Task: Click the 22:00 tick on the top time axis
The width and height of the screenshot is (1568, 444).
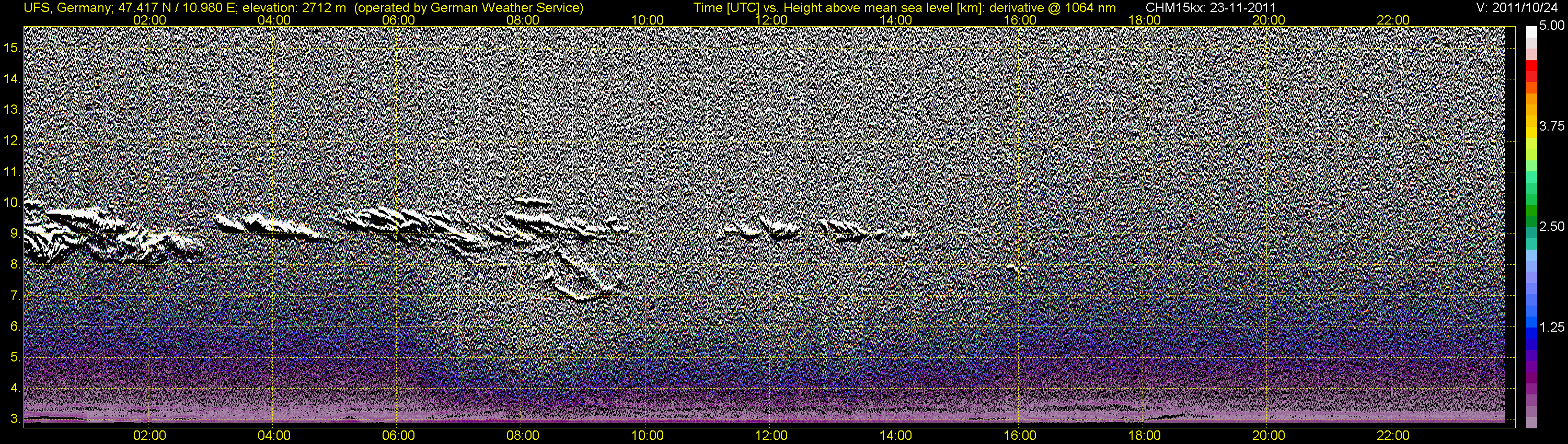Action: click(x=1393, y=20)
